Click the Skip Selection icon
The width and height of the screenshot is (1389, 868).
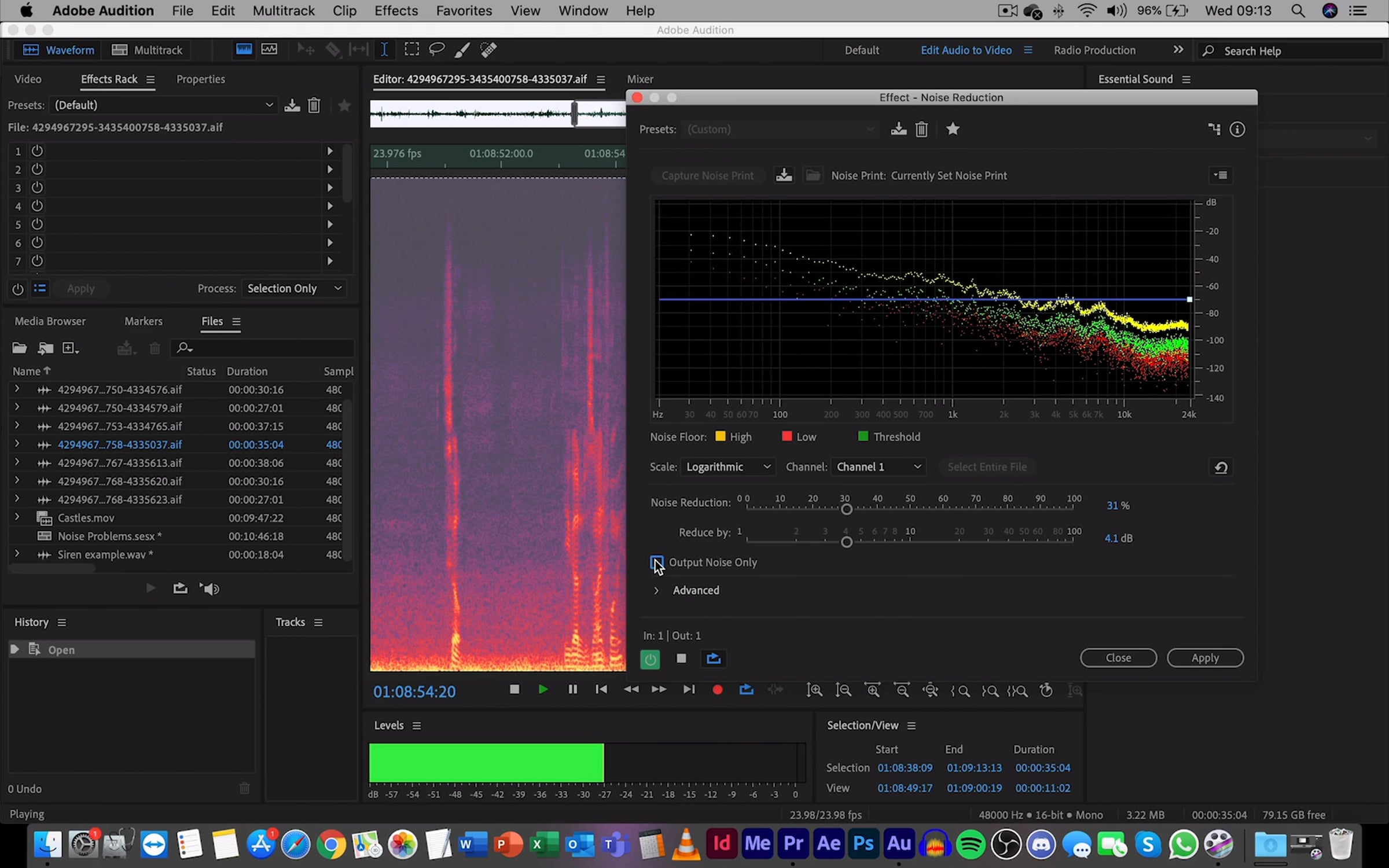(776, 690)
